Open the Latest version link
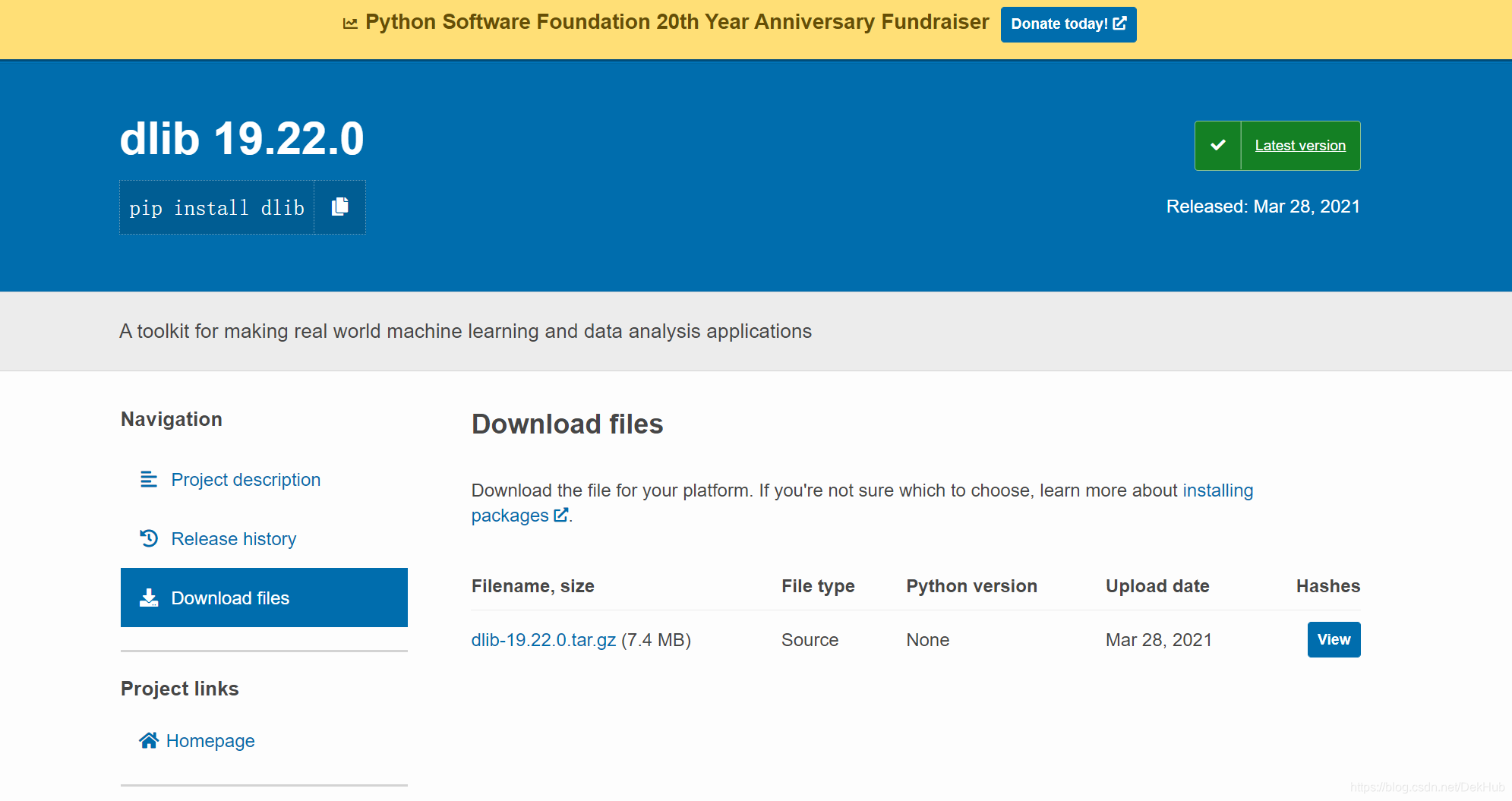This screenshot has width=1512, height=801. (x=1300, y=145)
